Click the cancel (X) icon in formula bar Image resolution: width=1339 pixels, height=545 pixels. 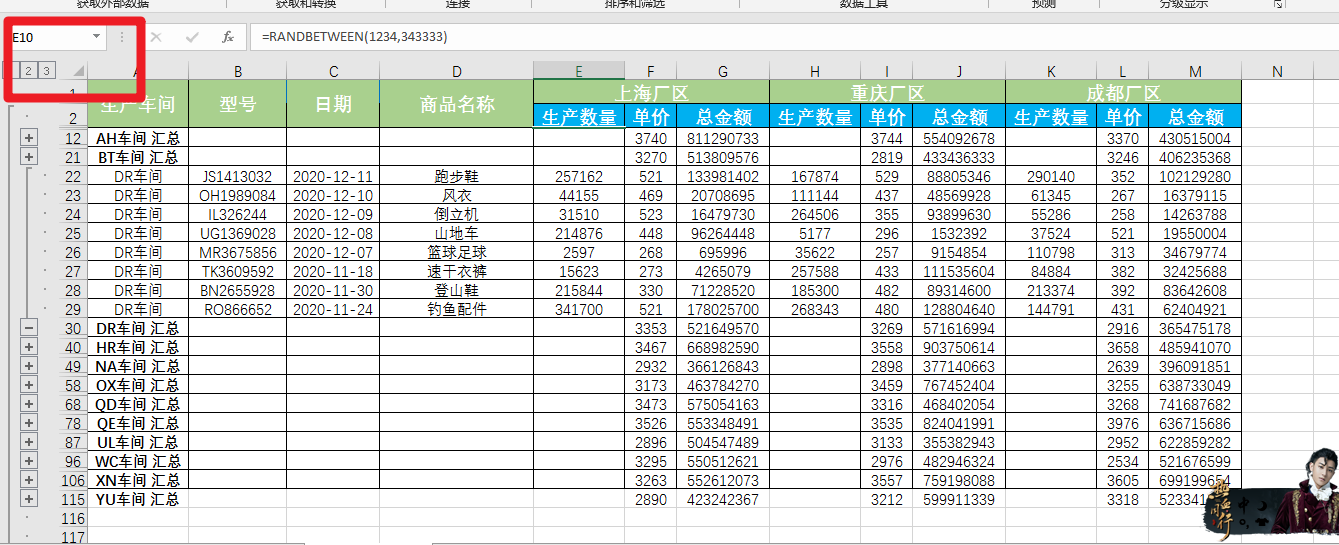(x=156, y=37)
